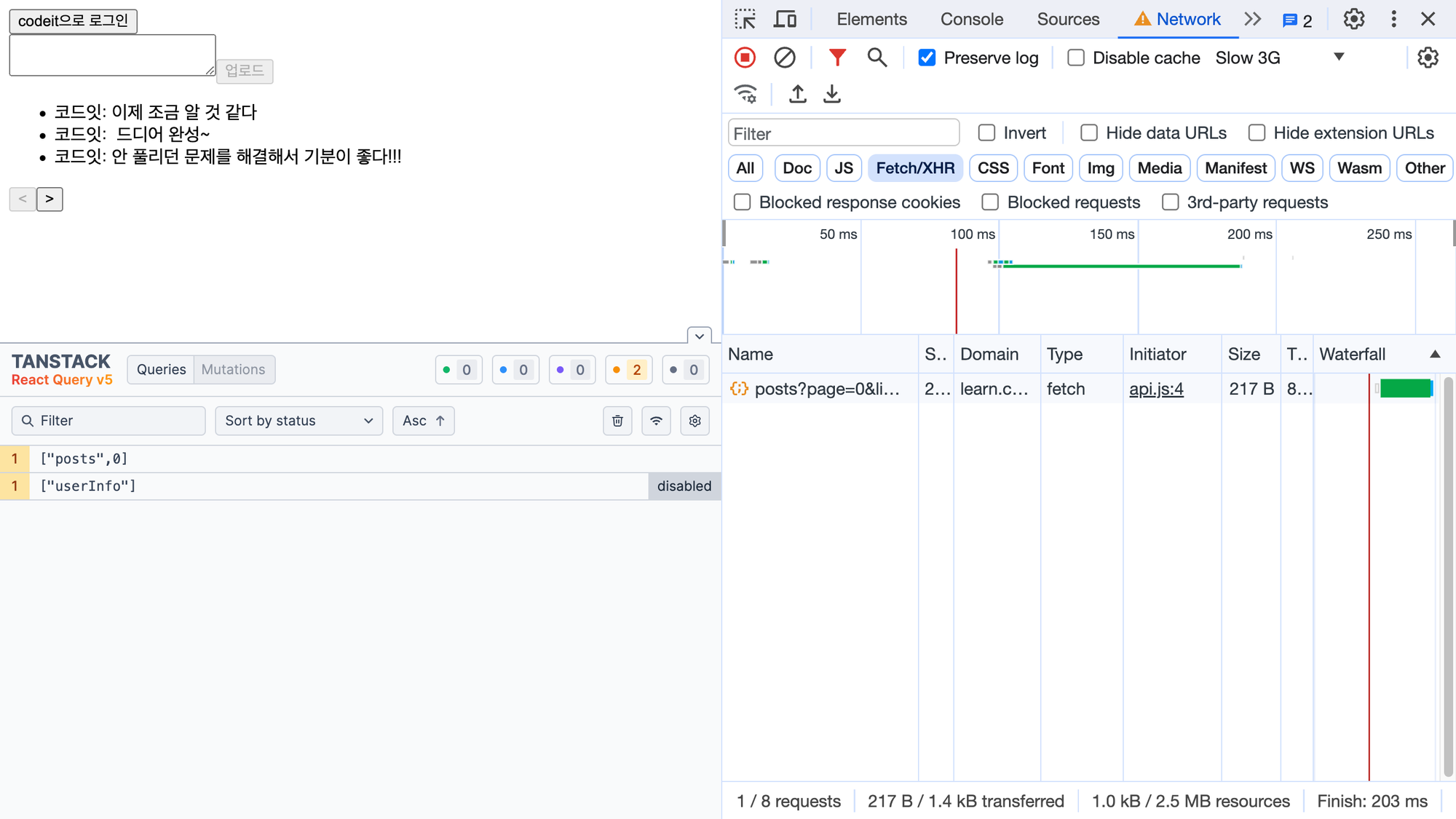This screenshot has height=819, width=1456.
Task: Go to the previous page with < button
Action: 23,199
